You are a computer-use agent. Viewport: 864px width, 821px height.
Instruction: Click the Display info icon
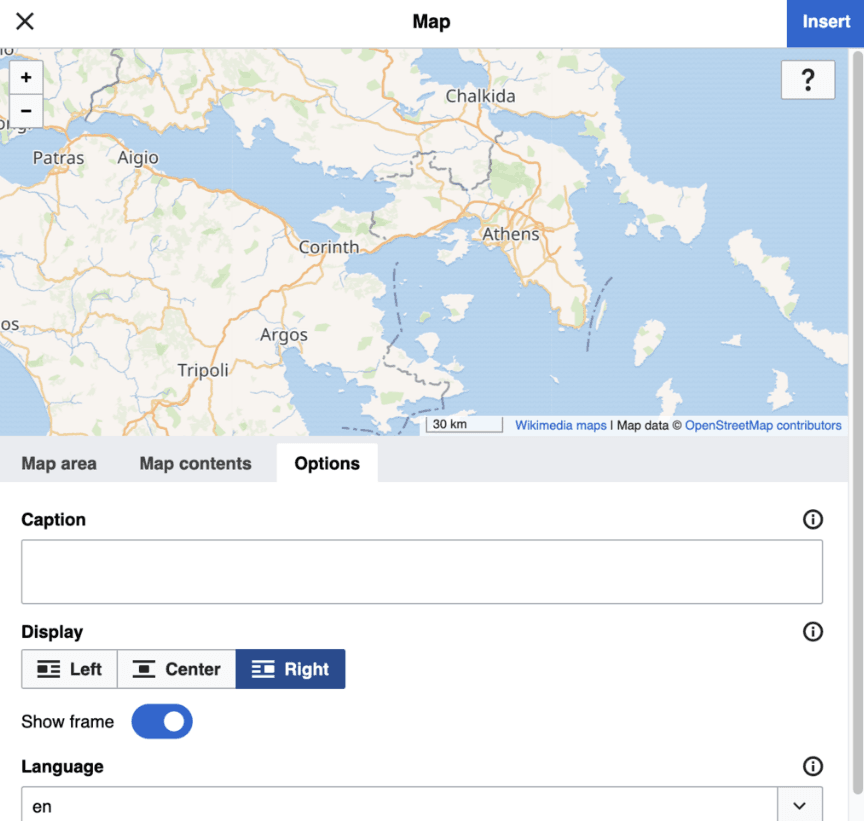pyautogui.click(x=813, y=631)
